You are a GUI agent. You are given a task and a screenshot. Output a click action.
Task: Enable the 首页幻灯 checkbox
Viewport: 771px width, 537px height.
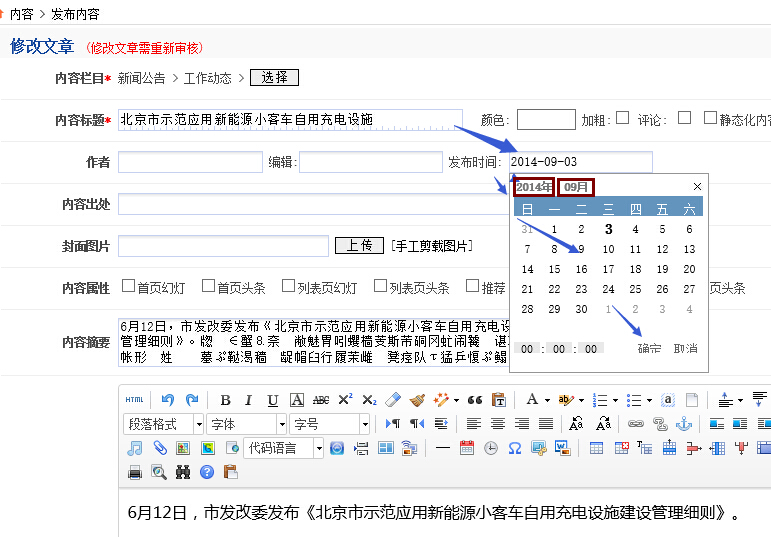point(128,287)
